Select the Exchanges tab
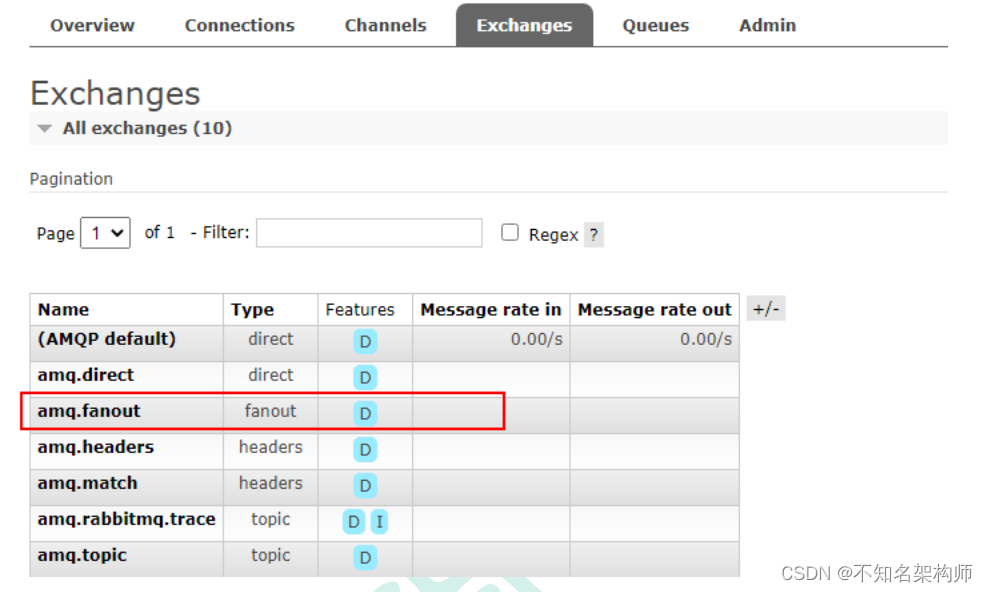Screen dimensions: 988x592 click(x=524, y=25)
